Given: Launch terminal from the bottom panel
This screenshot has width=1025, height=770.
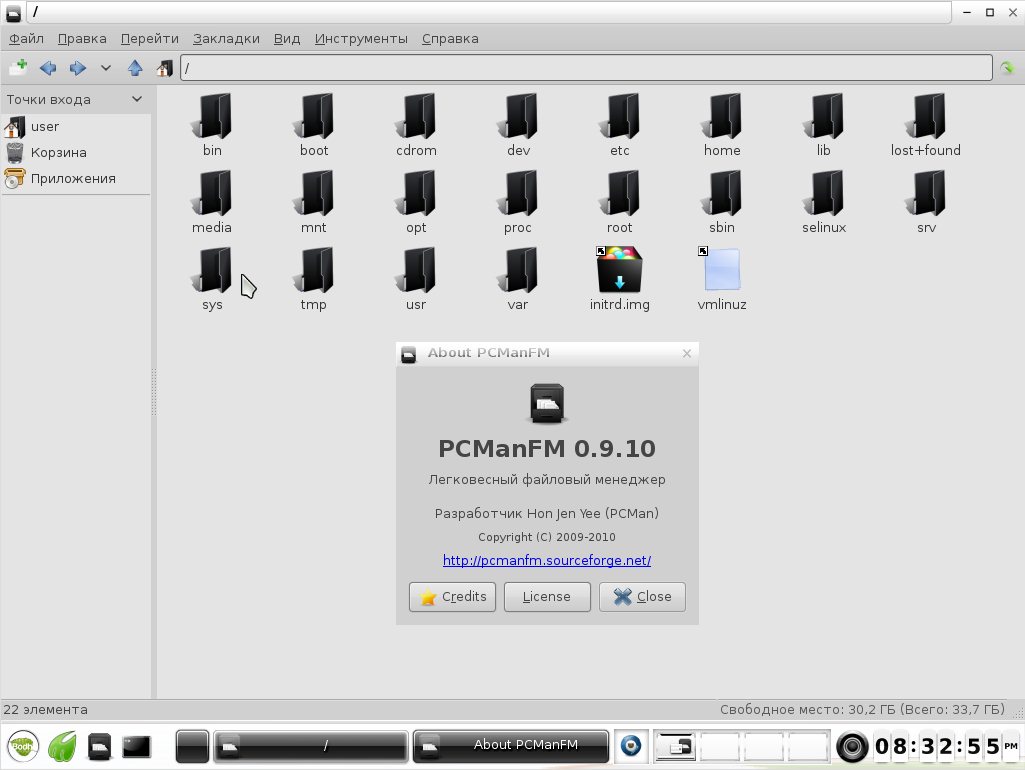Looking at the screenshot, I should pyautogui.click(x=136, y=746).
